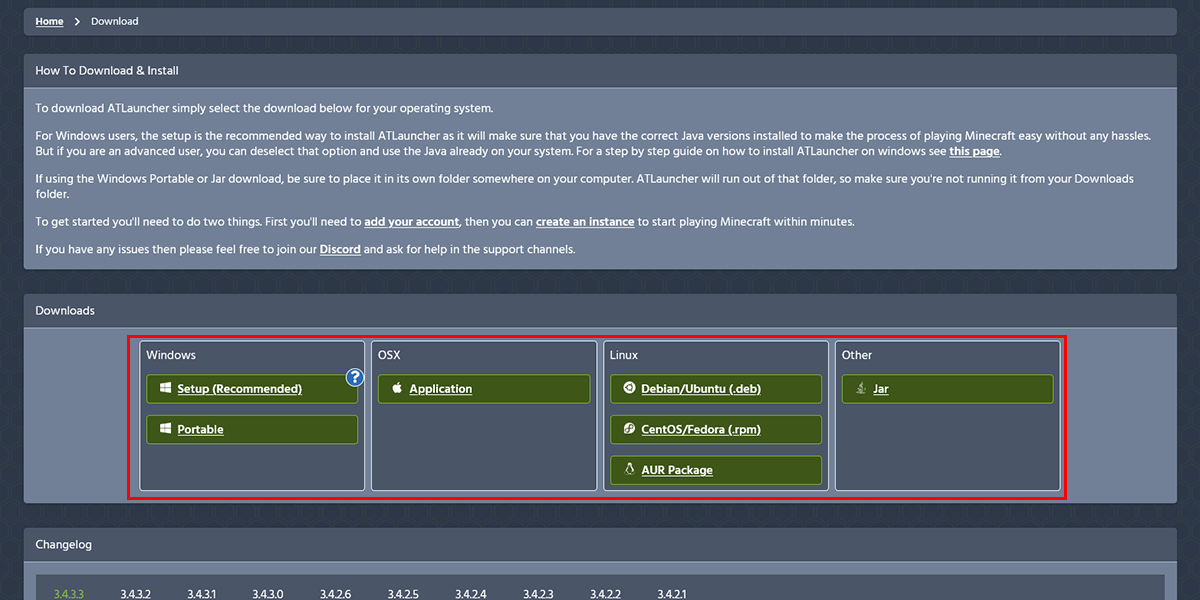
Task: Open the blue question mark help icon
Action: click(355, 377)
